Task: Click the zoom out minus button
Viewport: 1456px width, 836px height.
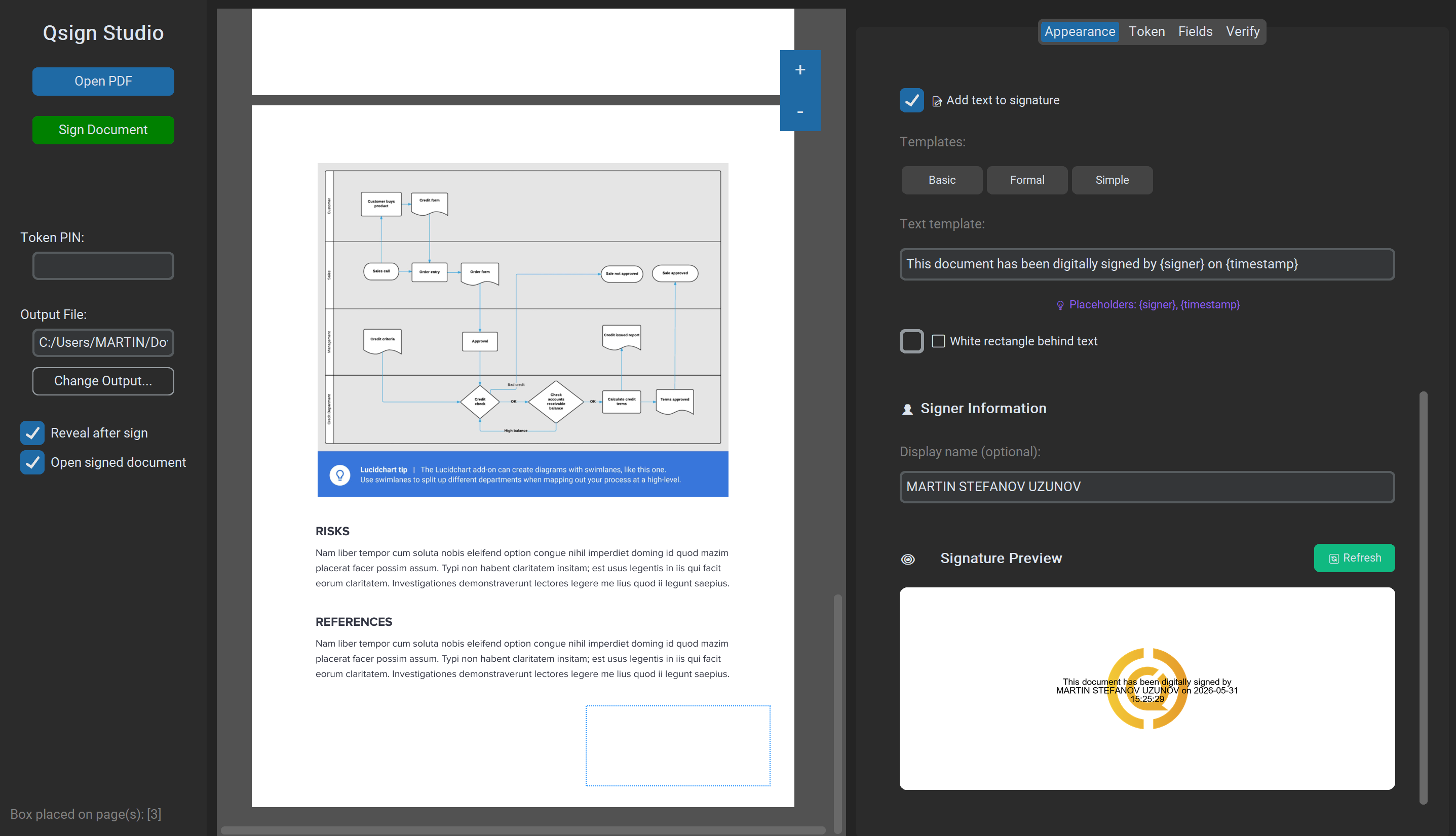Action: click(800, 111)
